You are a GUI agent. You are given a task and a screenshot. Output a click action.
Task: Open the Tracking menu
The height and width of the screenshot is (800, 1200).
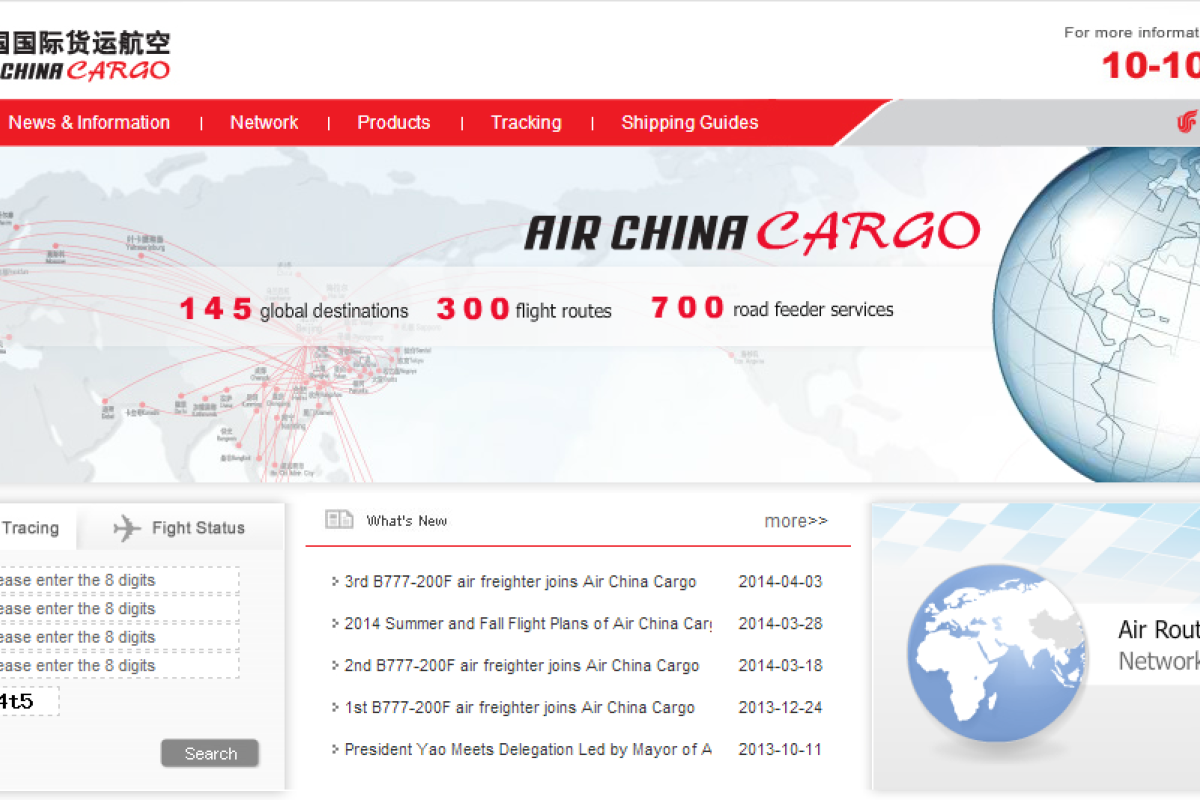pos(527,122)
